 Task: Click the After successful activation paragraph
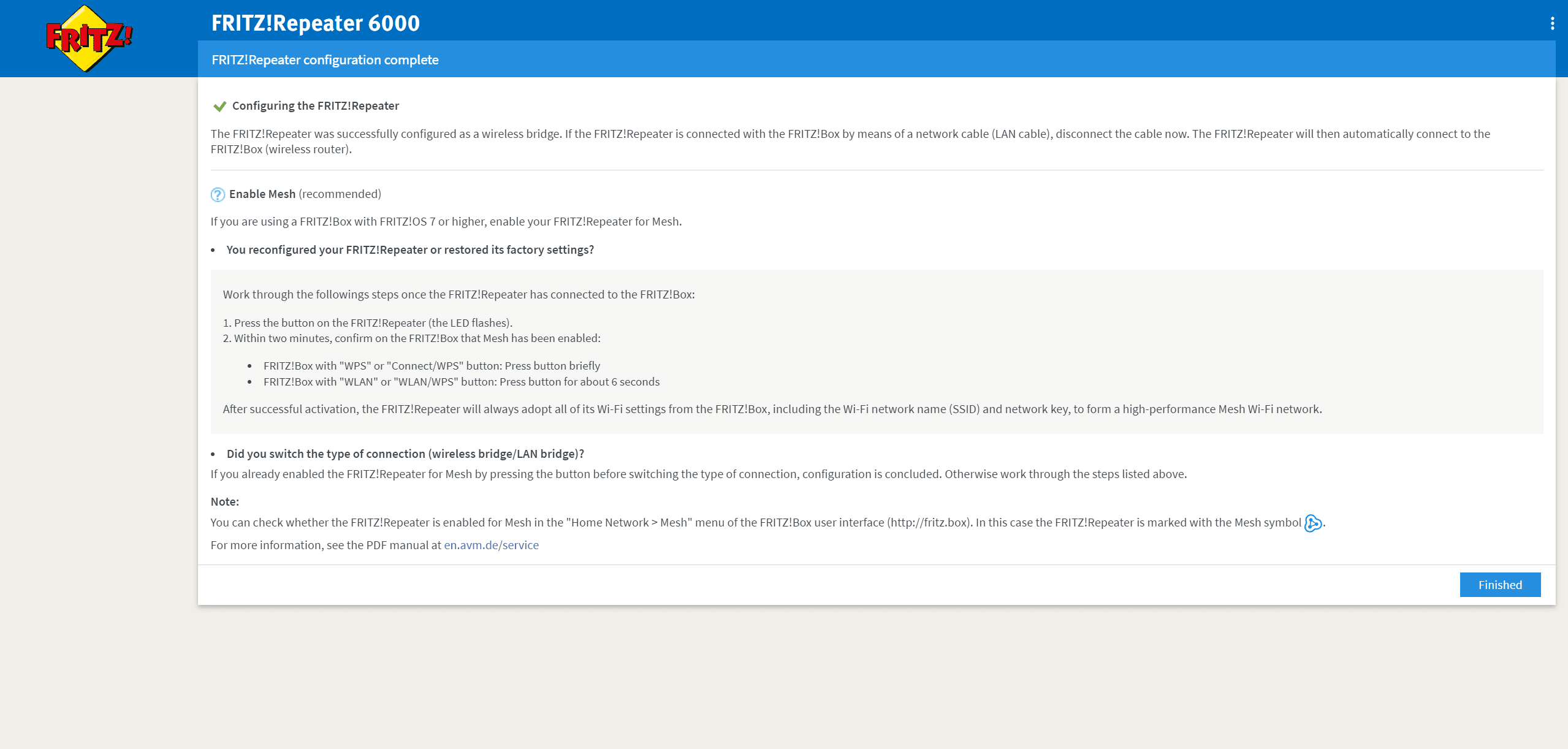point(772,409)
